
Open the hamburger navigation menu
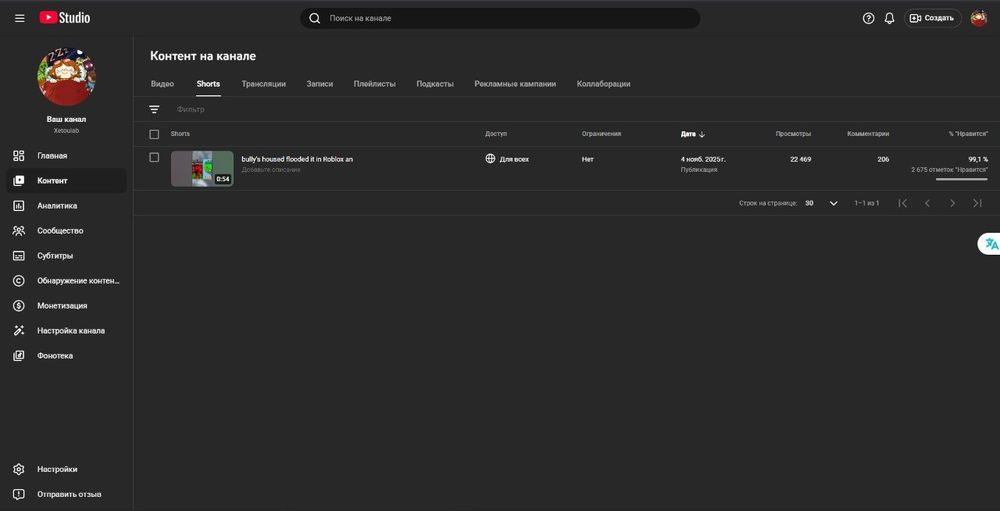pos(20,18)
